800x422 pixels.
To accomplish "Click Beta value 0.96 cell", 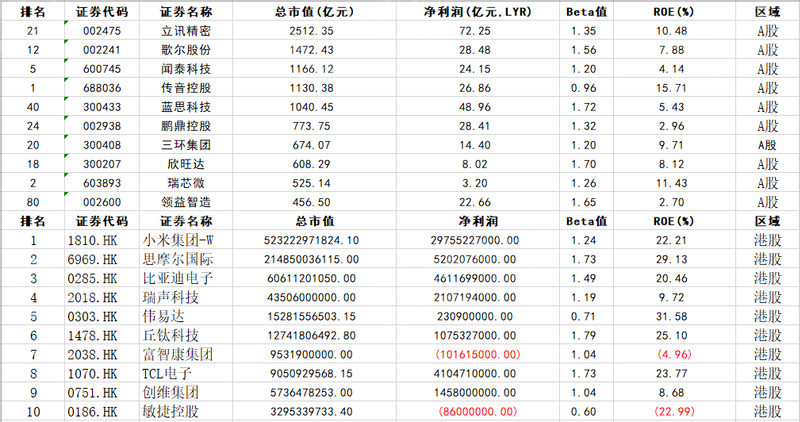I will click(584, 88).
